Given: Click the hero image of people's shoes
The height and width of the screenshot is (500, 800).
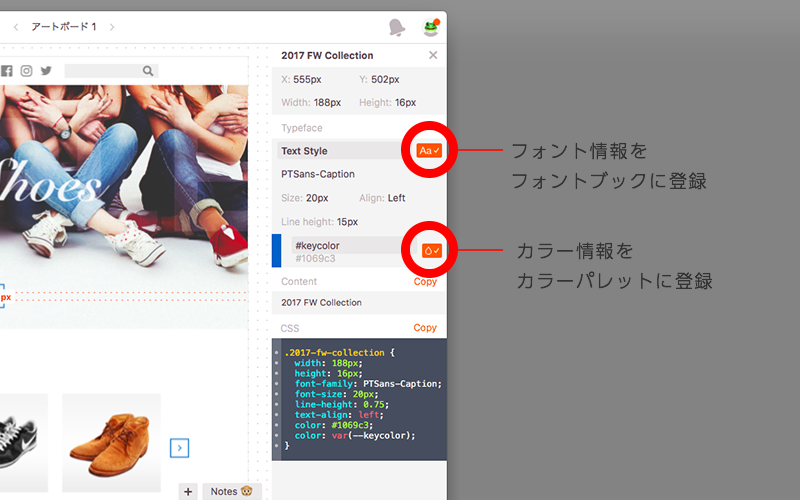Looking at the screenshot, I should point(124,207).
